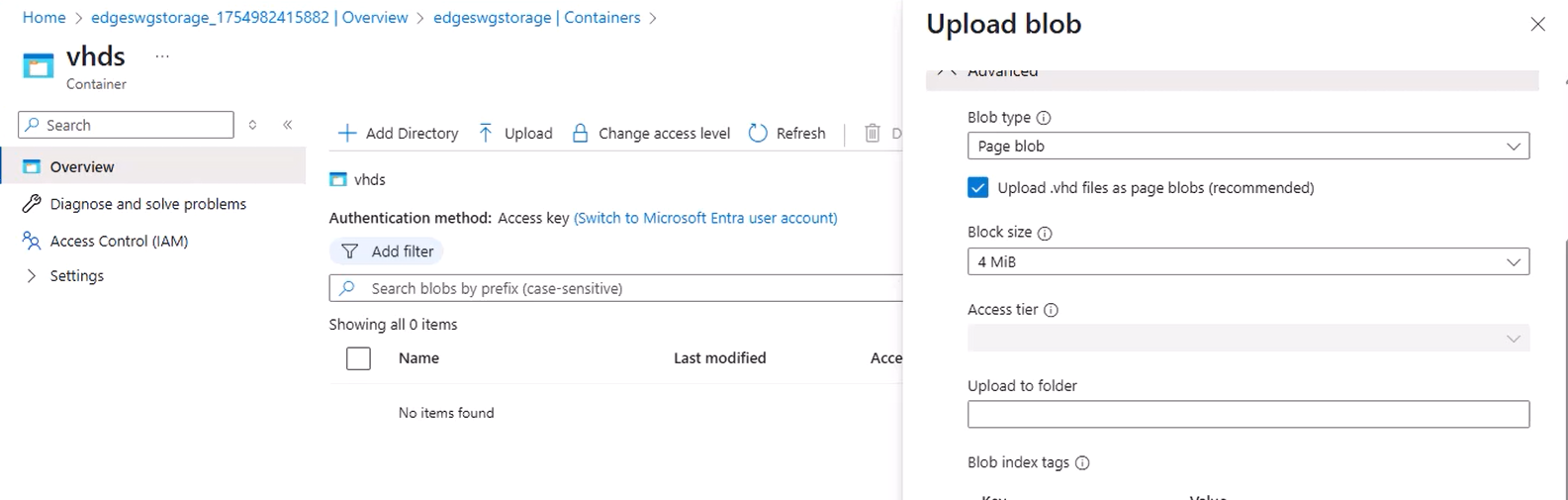Click the Add filter pill button
The height and width of the screenshot is (500, 1568).
pyautogui.click(x=387, y=251)
